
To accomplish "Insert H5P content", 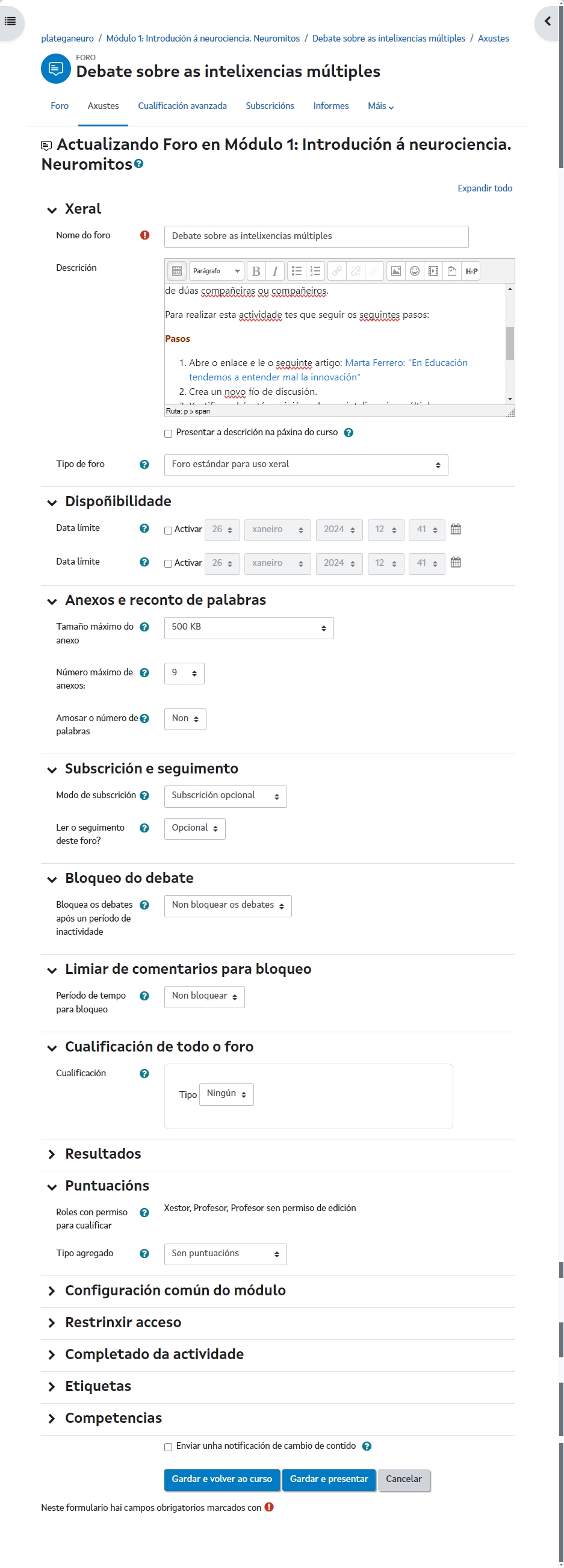I will point(471,271).
